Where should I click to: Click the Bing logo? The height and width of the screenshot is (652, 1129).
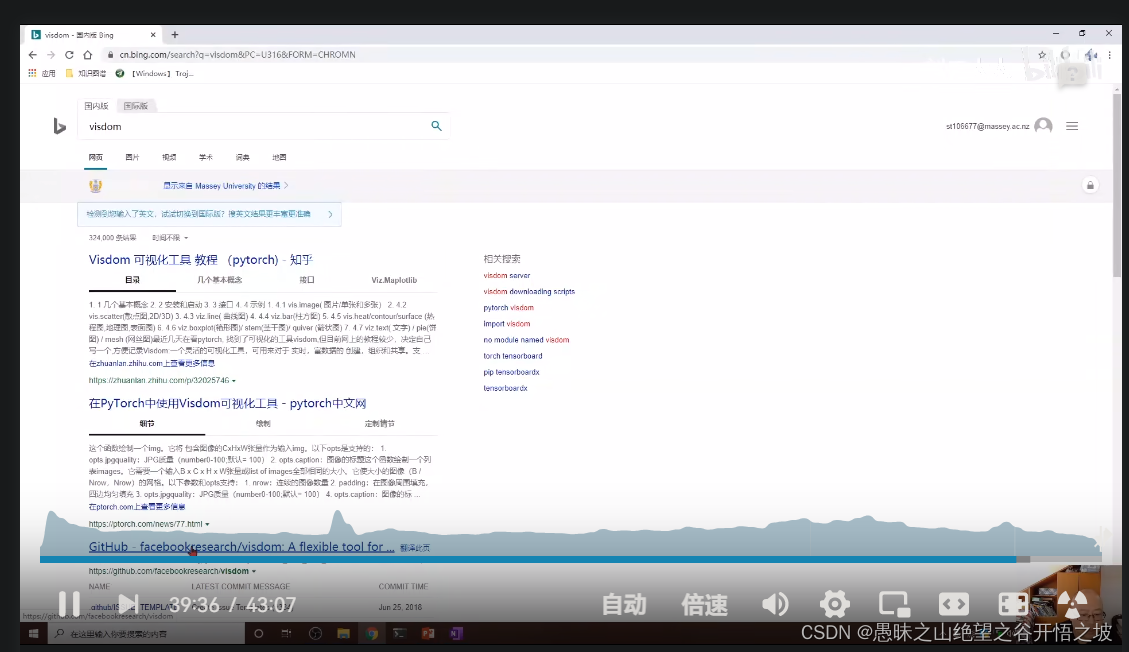tap(60, 127)
